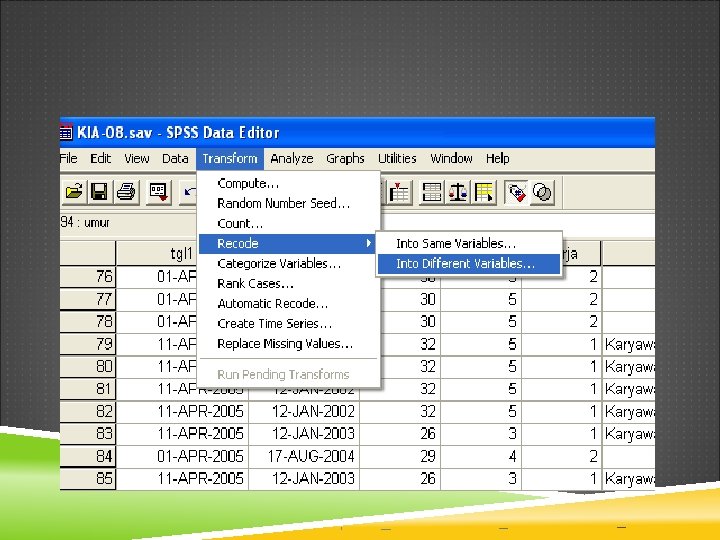The height and width of the screenshot is (540, 720).
Task: Click the '94 : umur' cell reference
Action: pos(85,223)
